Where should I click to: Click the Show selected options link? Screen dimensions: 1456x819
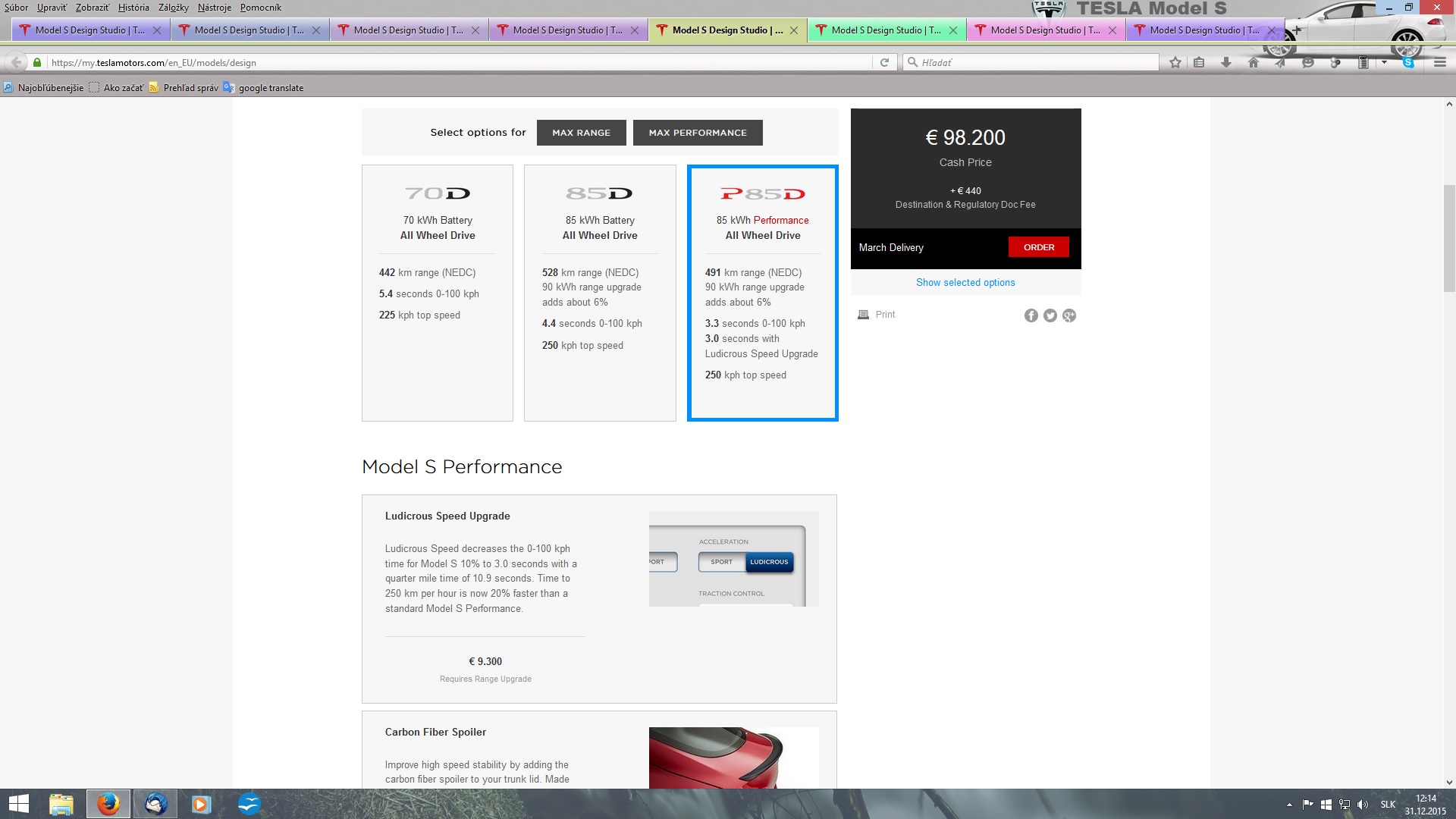[965, 283]
